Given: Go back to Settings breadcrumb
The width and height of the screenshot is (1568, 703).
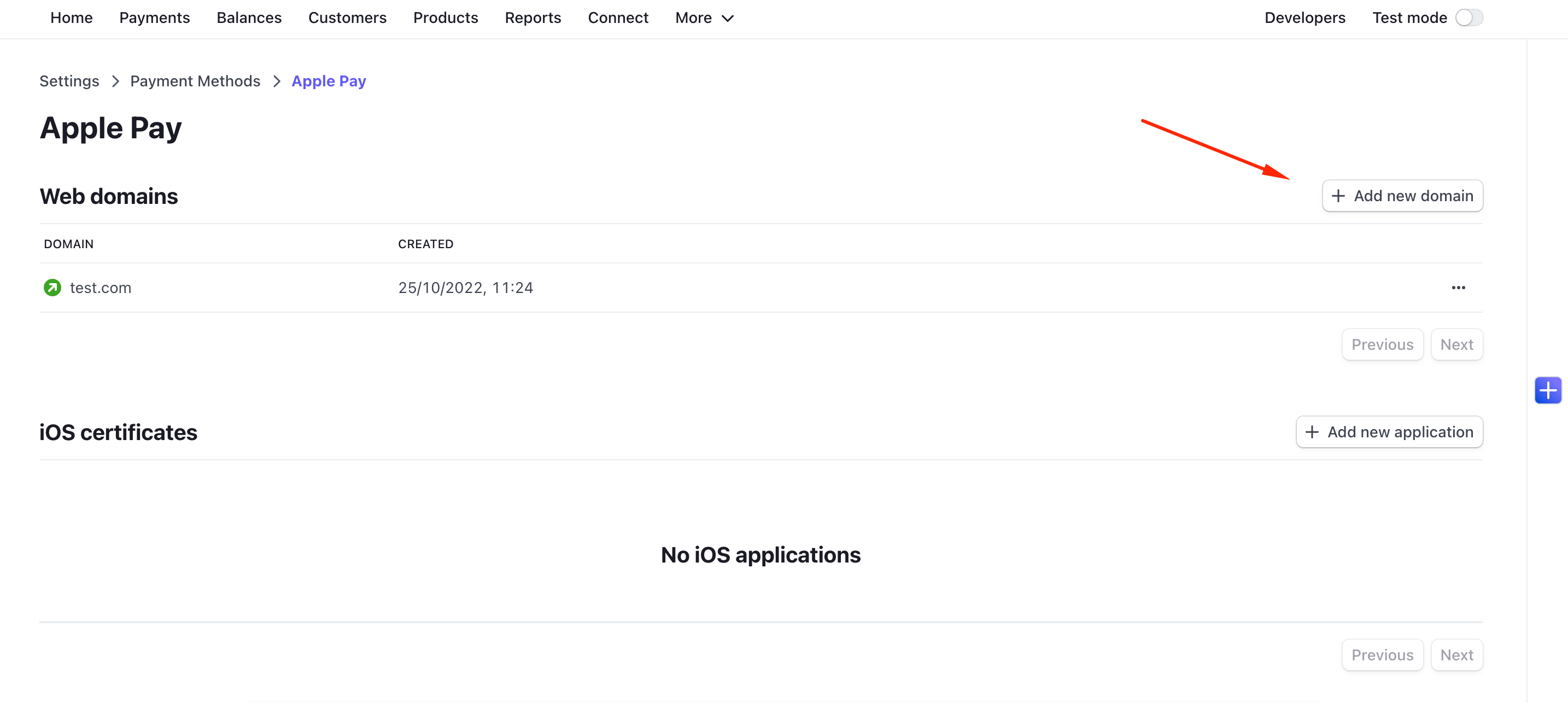Looking at the screenshot, I should [x=69, y=81].
